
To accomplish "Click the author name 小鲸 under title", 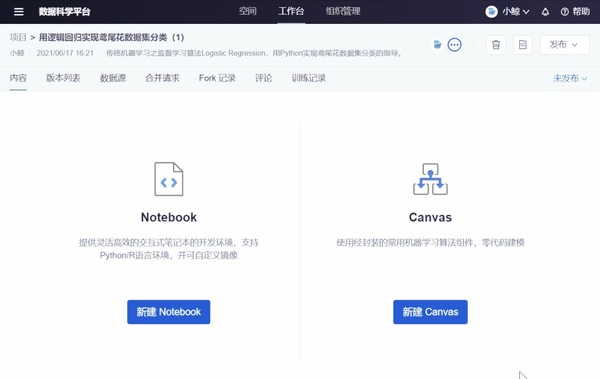I will [17, 53].
